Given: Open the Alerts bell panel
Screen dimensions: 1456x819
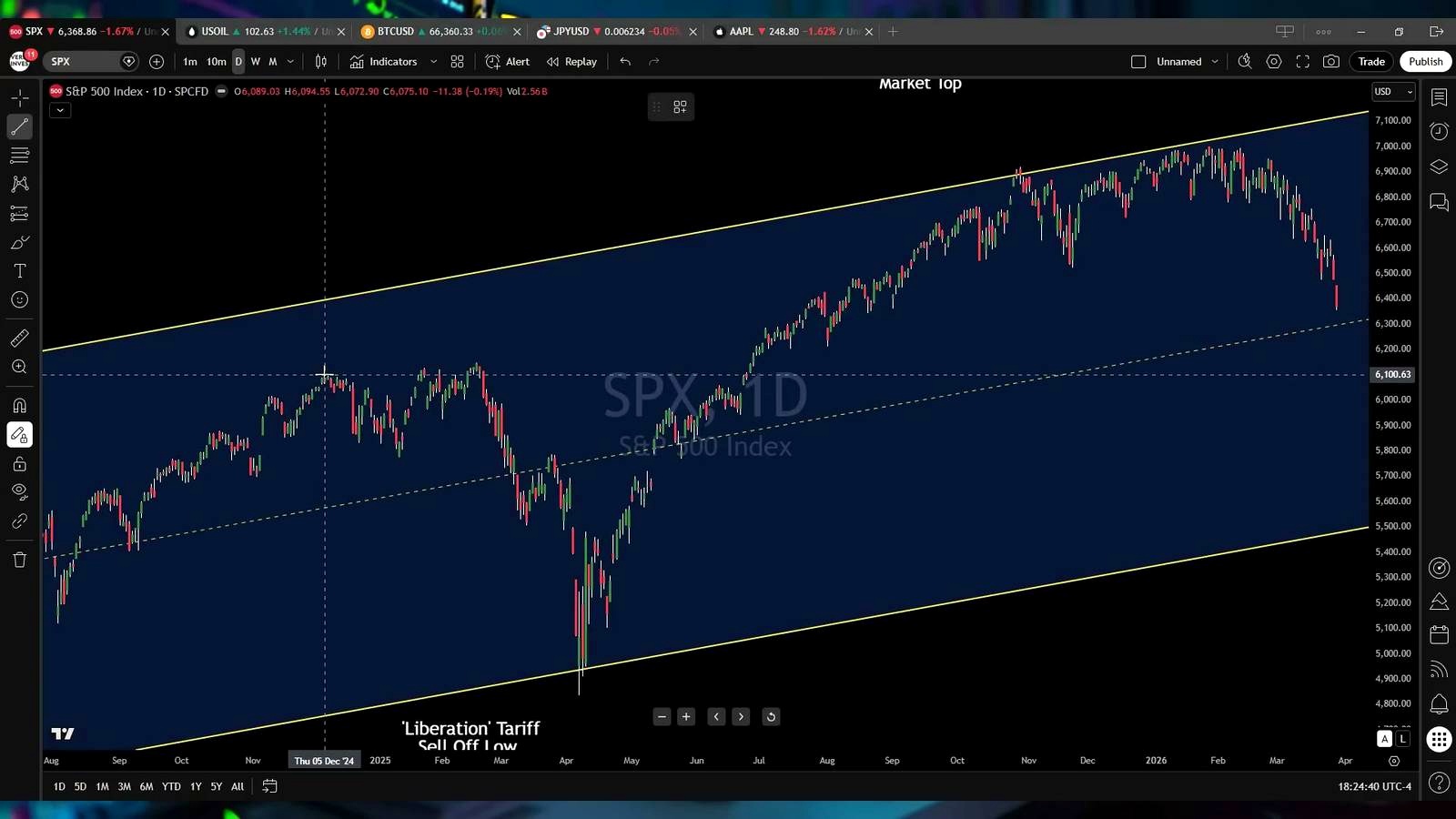Looking at the screenshot, I should (x=1439, y=703).
